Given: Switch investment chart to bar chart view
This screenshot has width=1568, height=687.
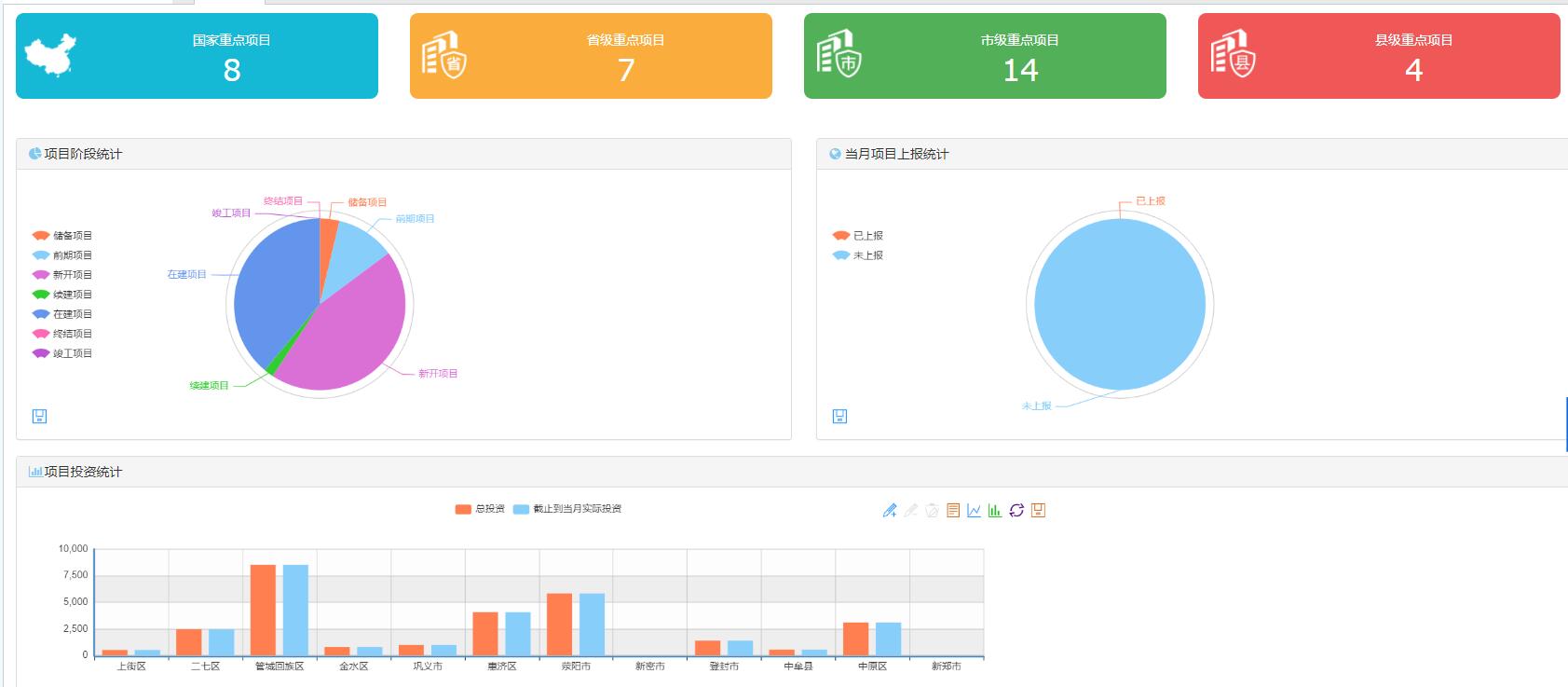Looking at the screenshot, I should click(995, 510).
